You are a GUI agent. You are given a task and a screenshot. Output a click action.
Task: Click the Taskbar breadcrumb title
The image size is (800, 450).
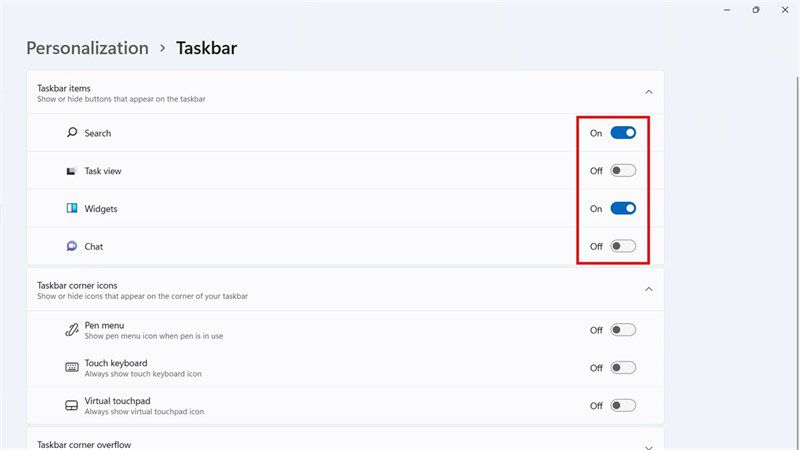pyautogui.click(x=207, y=48)
